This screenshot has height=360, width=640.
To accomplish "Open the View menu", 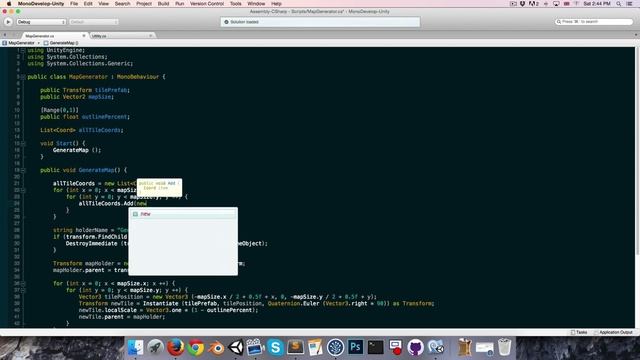I will pyautogui.click(x=104, y=4).
